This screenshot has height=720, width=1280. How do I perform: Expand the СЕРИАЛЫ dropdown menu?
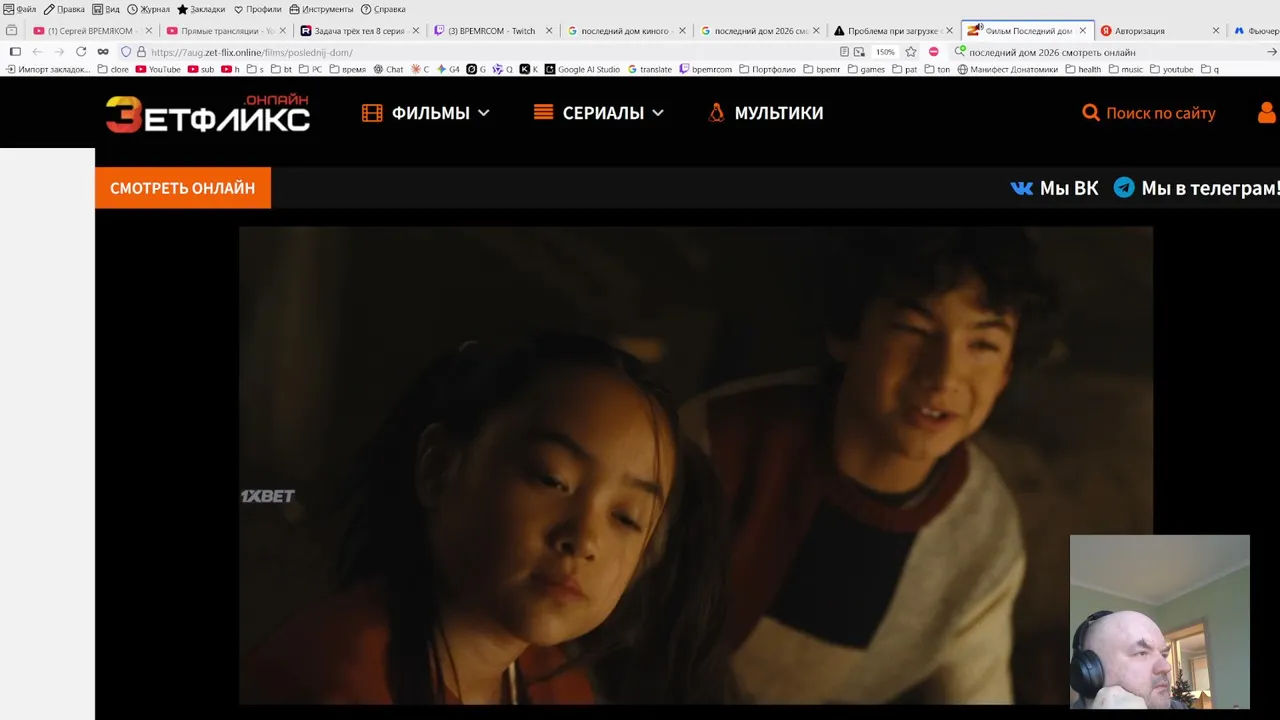[599, 113]
